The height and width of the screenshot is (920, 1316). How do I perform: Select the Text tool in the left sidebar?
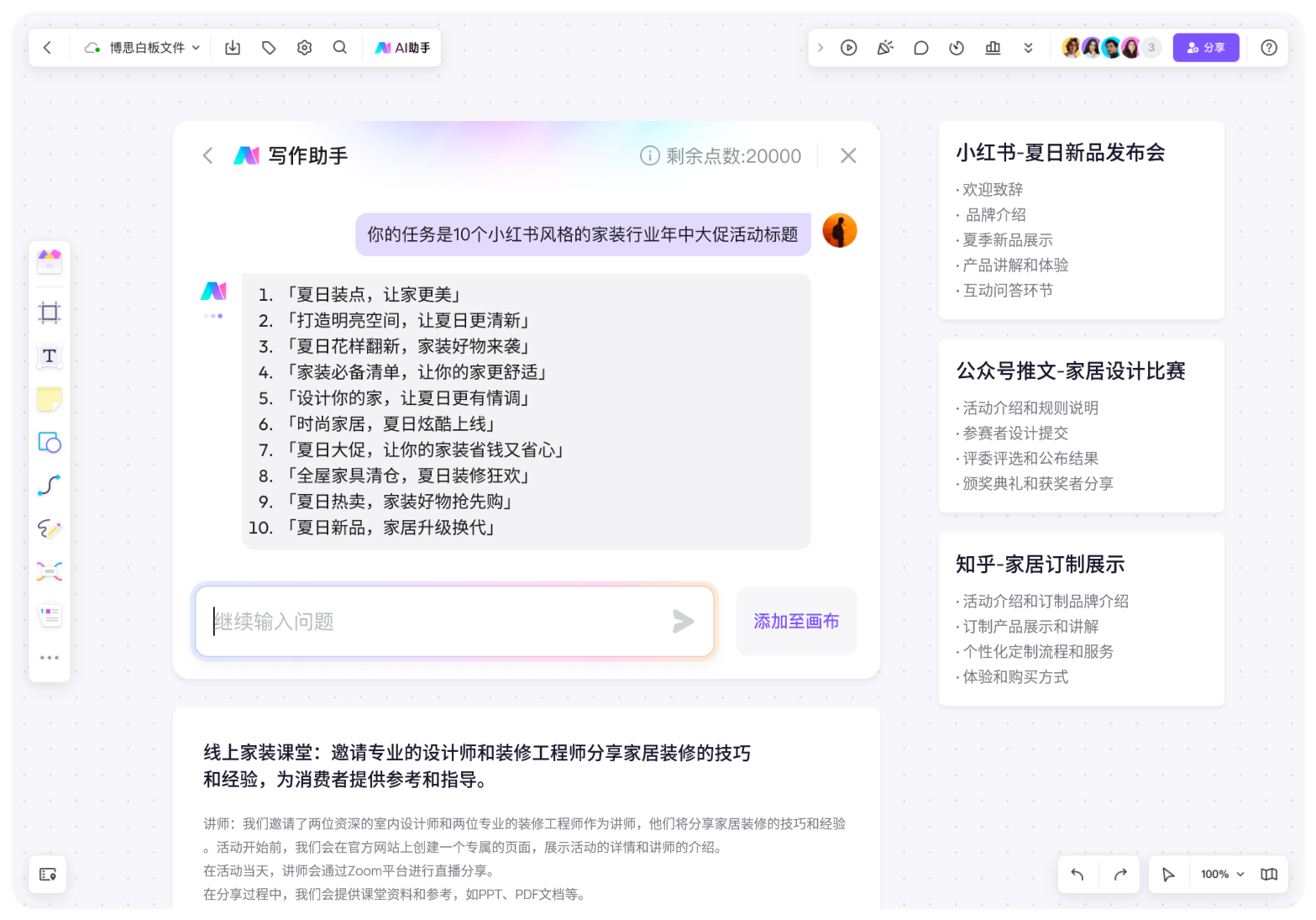click(49, 355)
